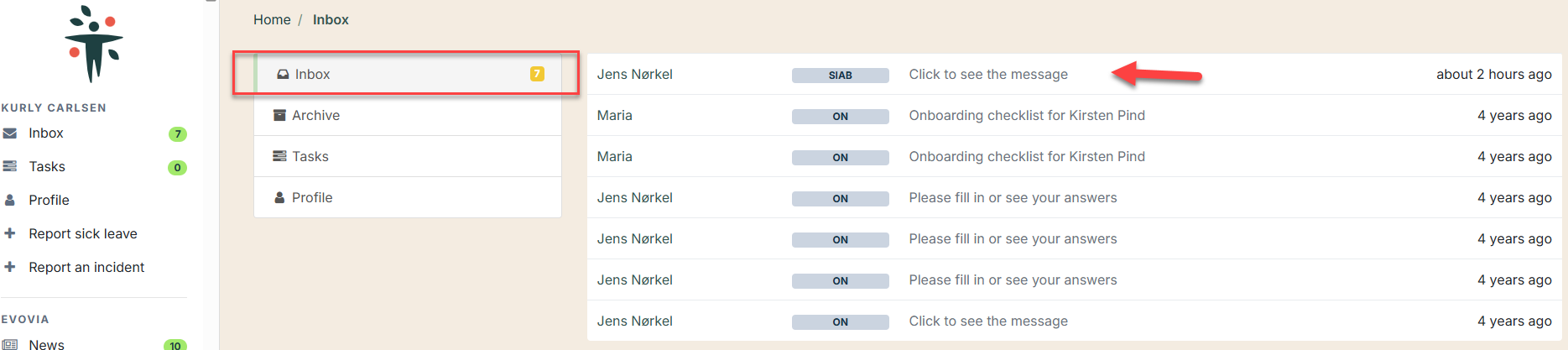
Task: Open the SIAB message from Jens Nørkel
Action: pyautogui.click(x=1074, y=74)
